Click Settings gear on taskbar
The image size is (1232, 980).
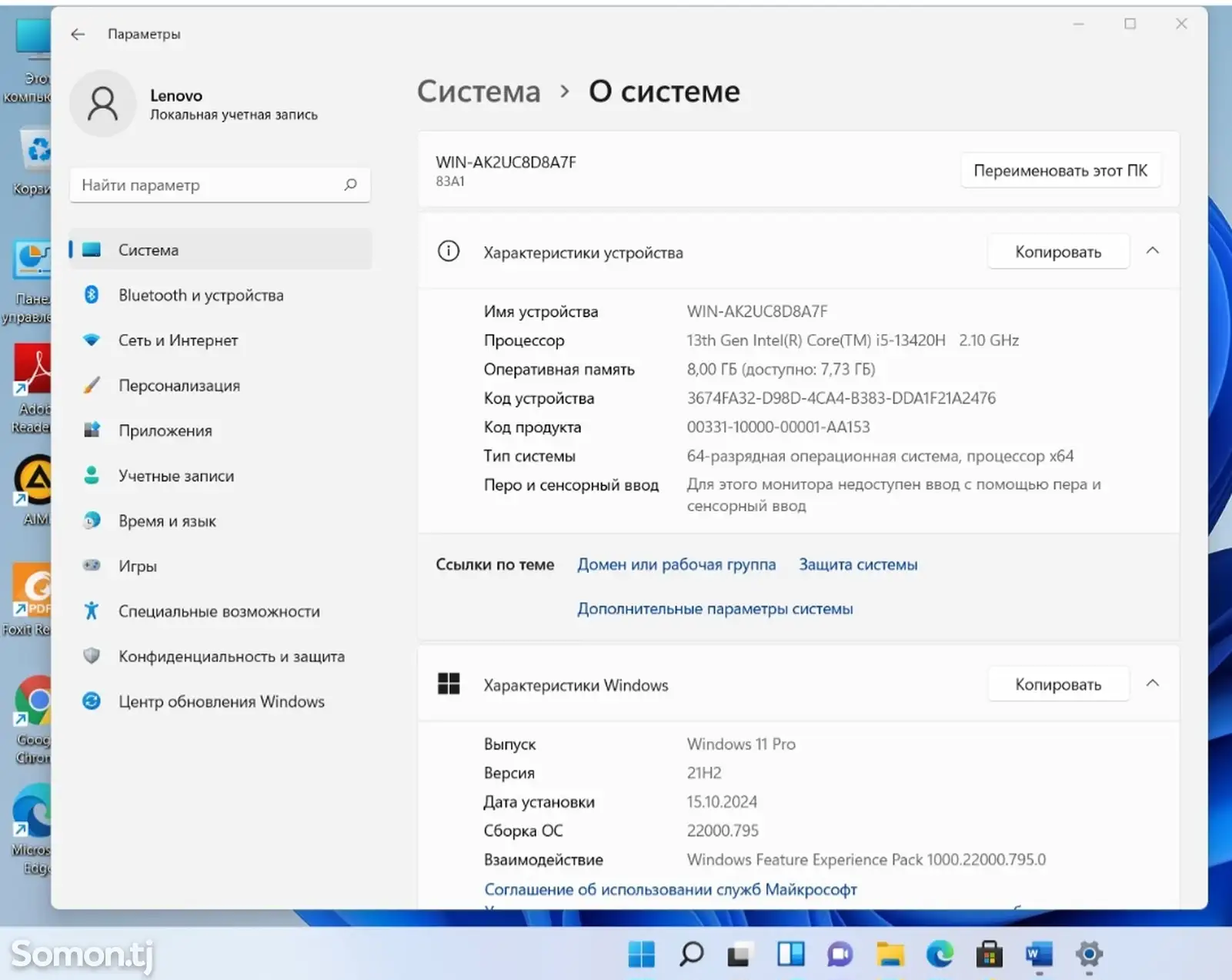[x=1089, y=955]
